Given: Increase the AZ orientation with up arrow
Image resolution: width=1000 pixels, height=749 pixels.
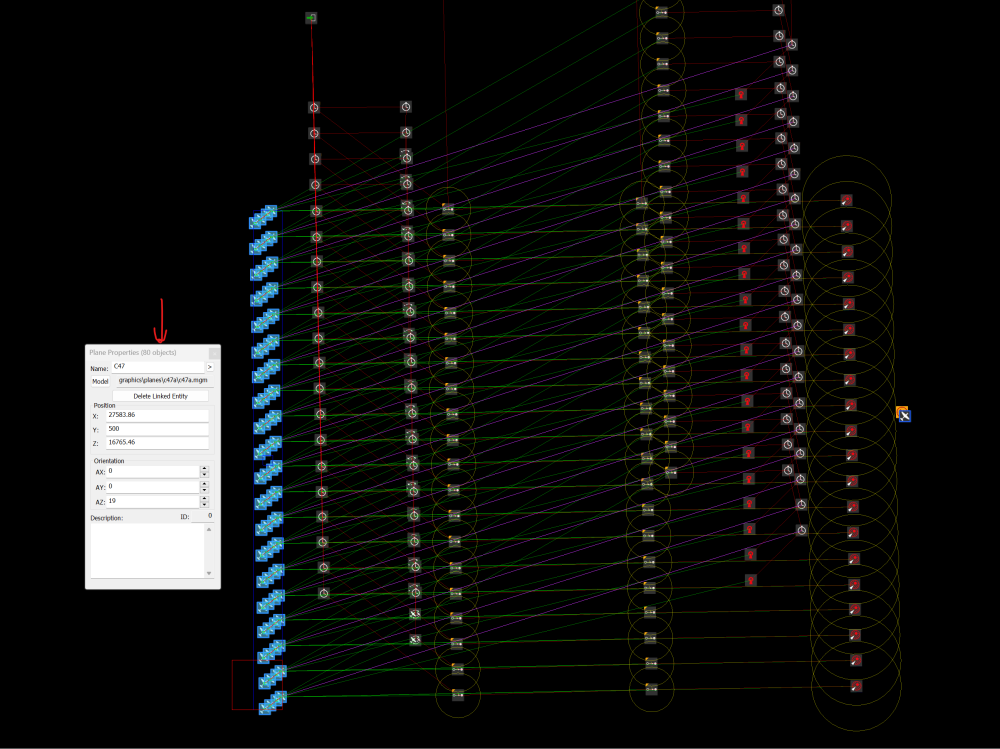Looking at the screenshot, I should click(204, 498).
